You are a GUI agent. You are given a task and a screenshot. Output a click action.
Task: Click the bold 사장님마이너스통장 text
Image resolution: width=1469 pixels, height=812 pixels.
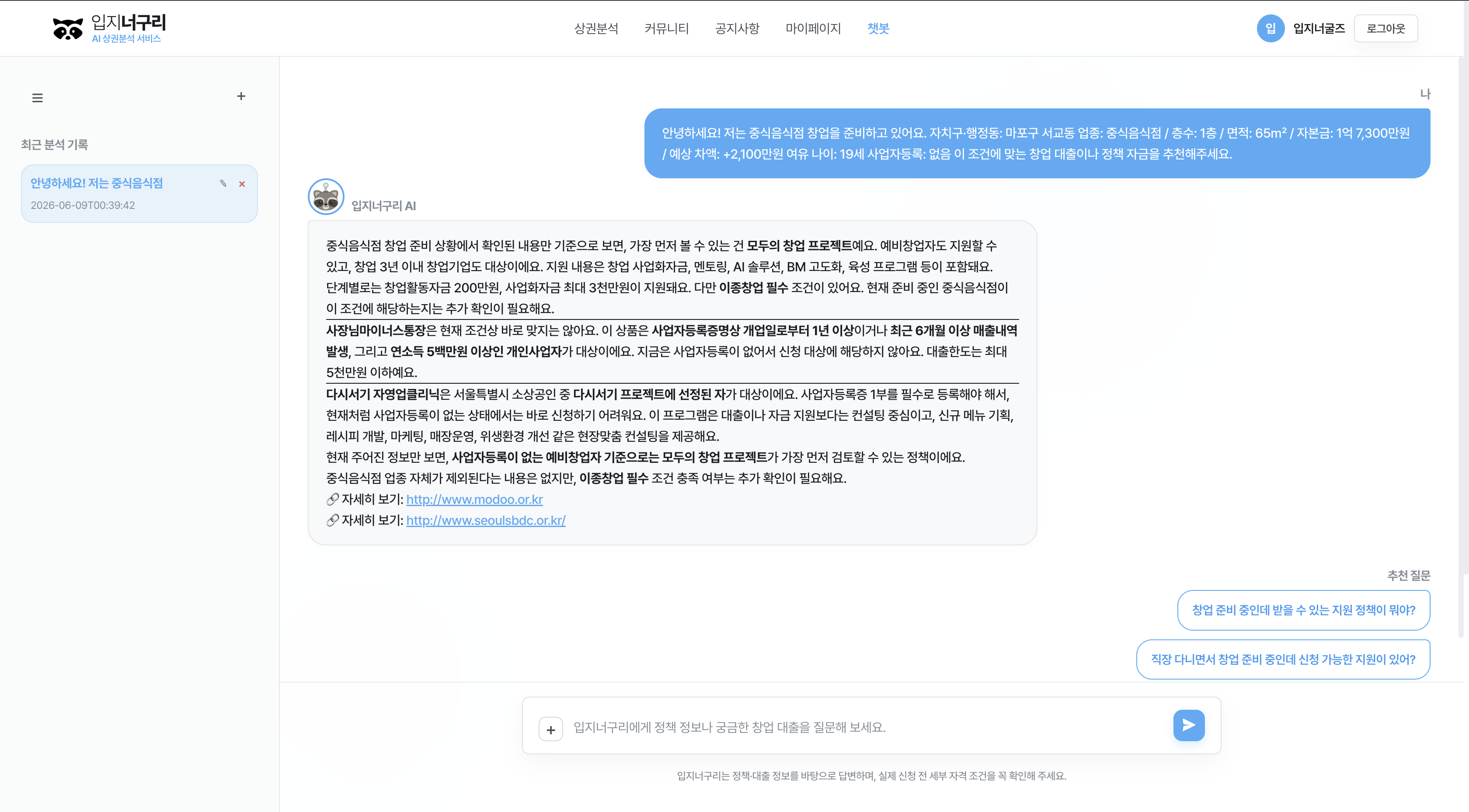[x=376, y=330]
